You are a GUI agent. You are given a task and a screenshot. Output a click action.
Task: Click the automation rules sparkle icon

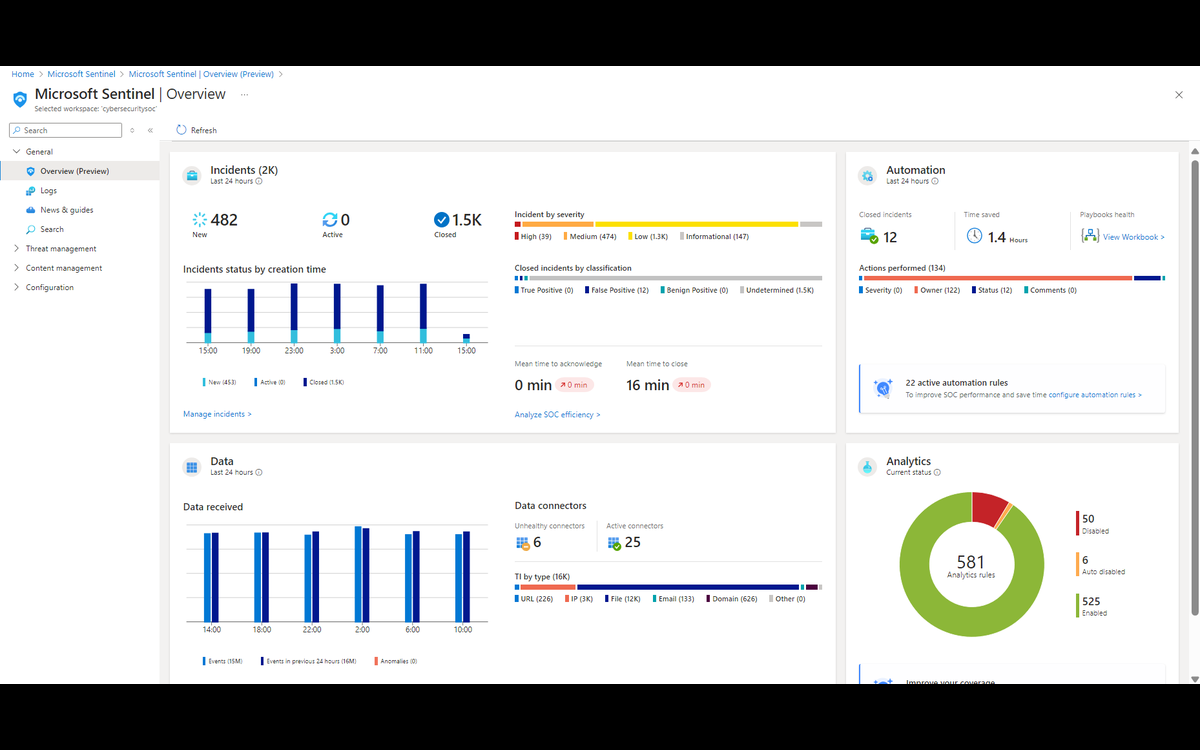882,388
